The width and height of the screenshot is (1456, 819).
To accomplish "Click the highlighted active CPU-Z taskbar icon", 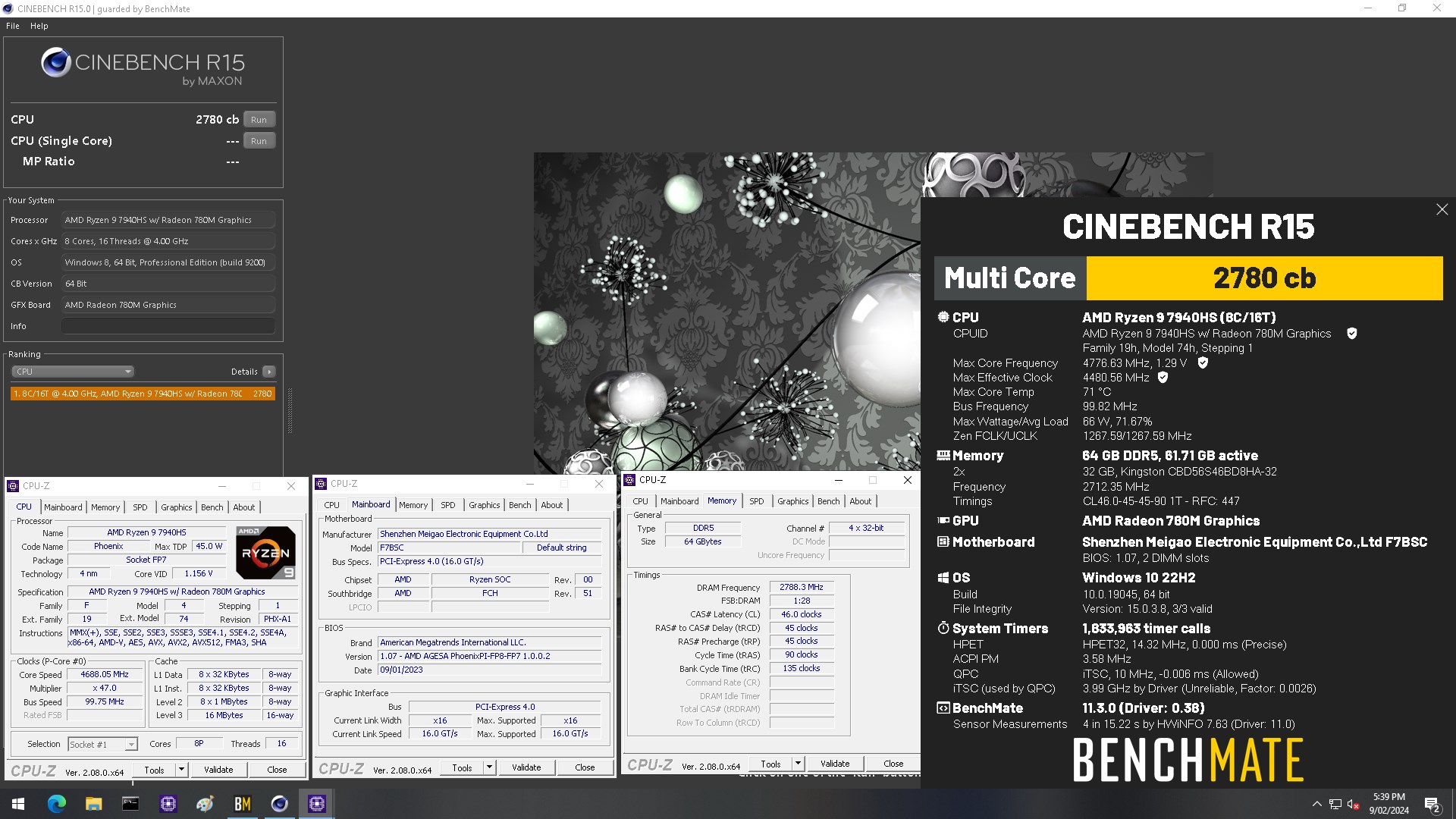I will (317, 804).
